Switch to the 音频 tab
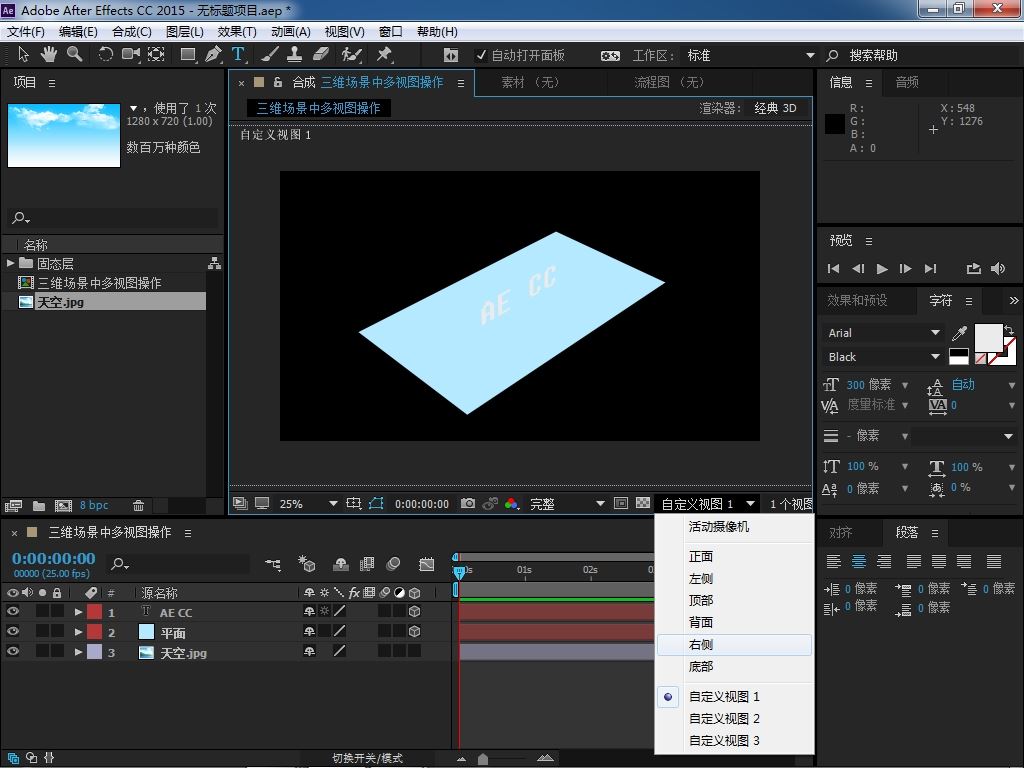 click(906, 82)
